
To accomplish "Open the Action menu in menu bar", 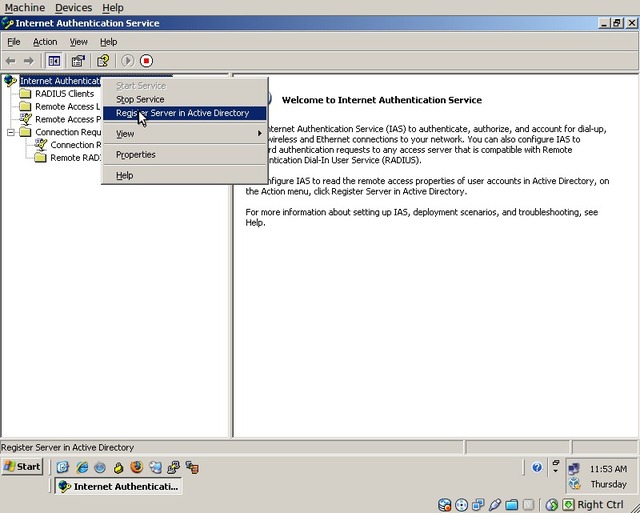I will point(45,42).
